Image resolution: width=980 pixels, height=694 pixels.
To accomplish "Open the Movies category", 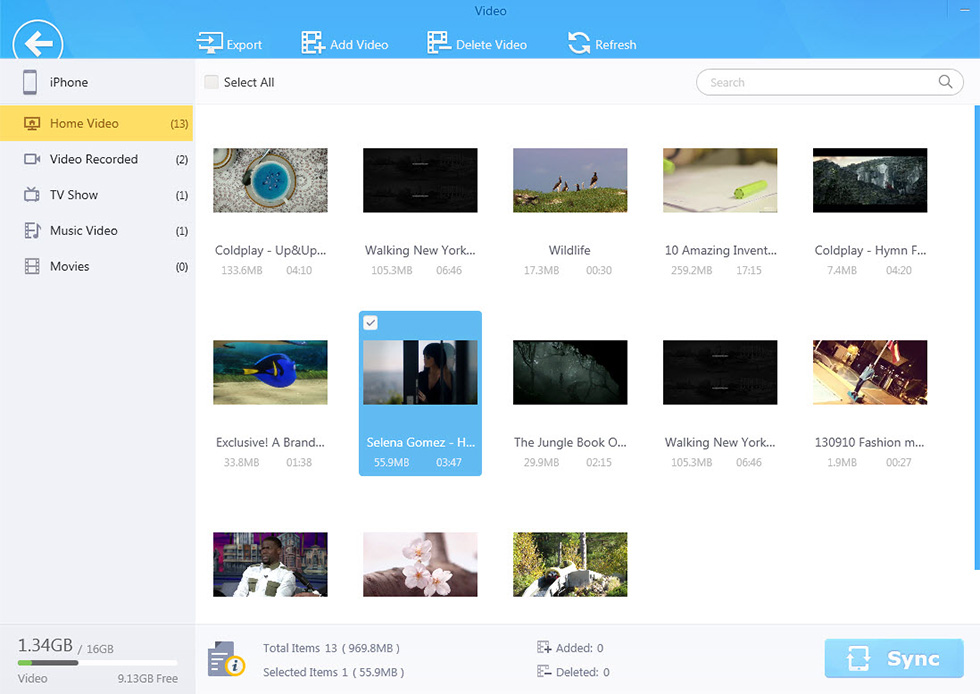I will (x=96, y=266).
